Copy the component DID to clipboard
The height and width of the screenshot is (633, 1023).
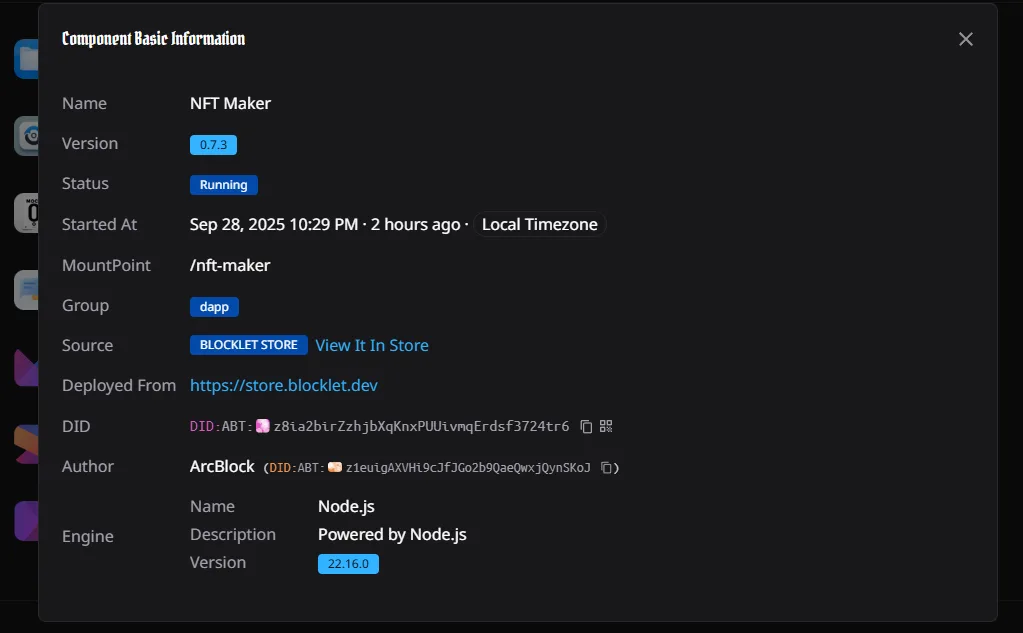586,426
